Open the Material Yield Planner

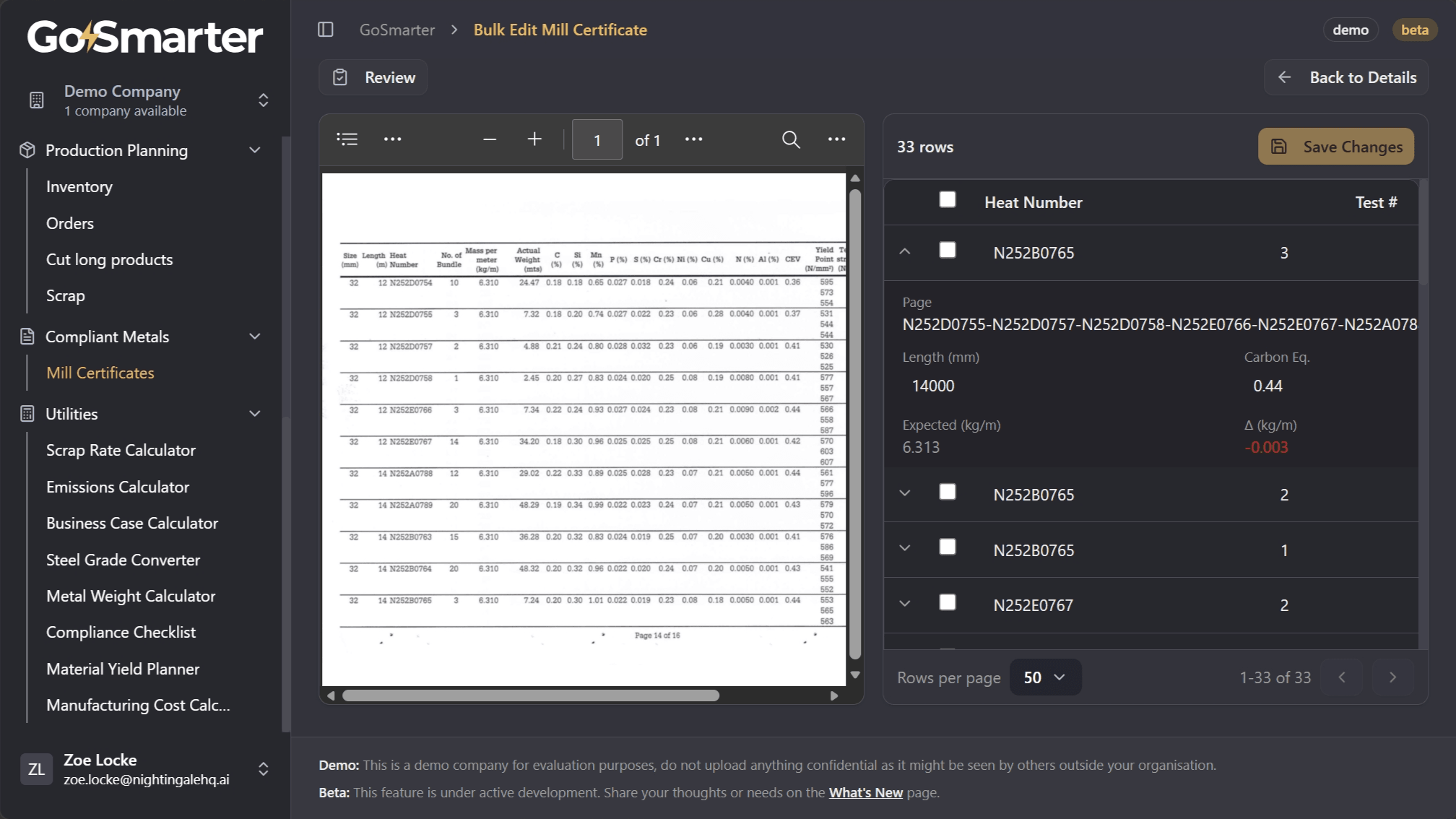click(x=123, y=669)
